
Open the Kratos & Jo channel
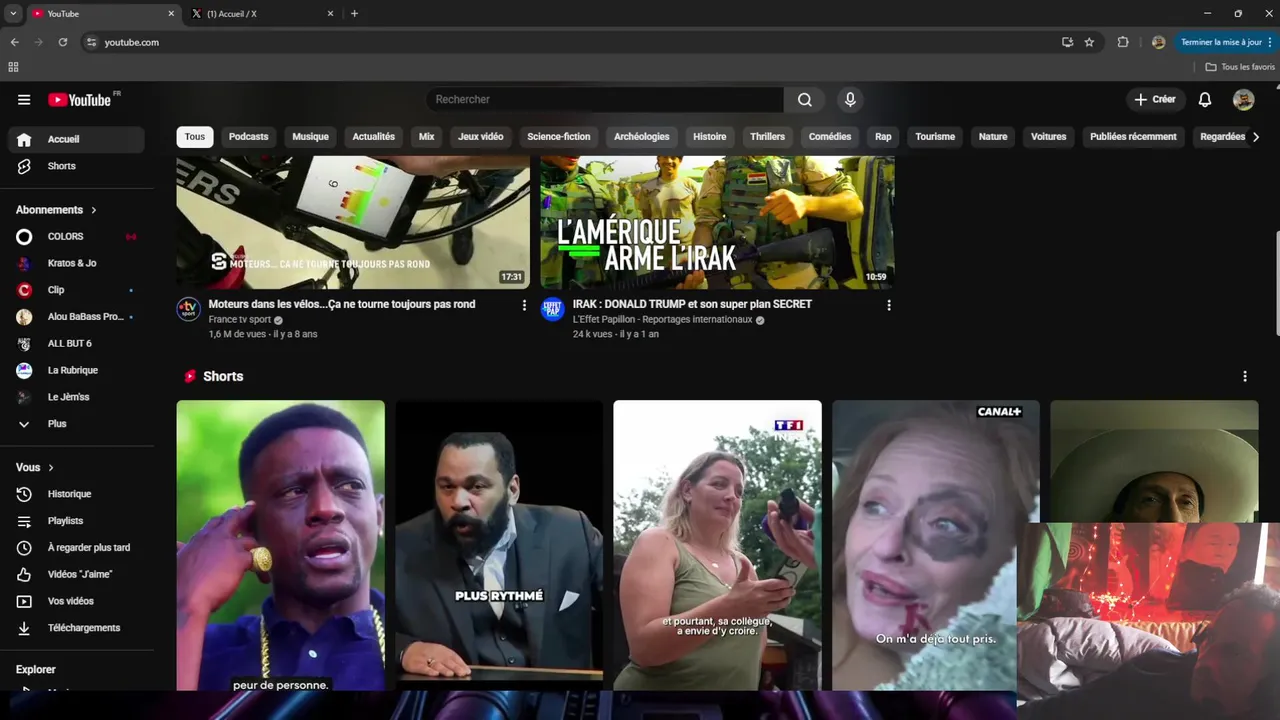[x=76, y=263]
